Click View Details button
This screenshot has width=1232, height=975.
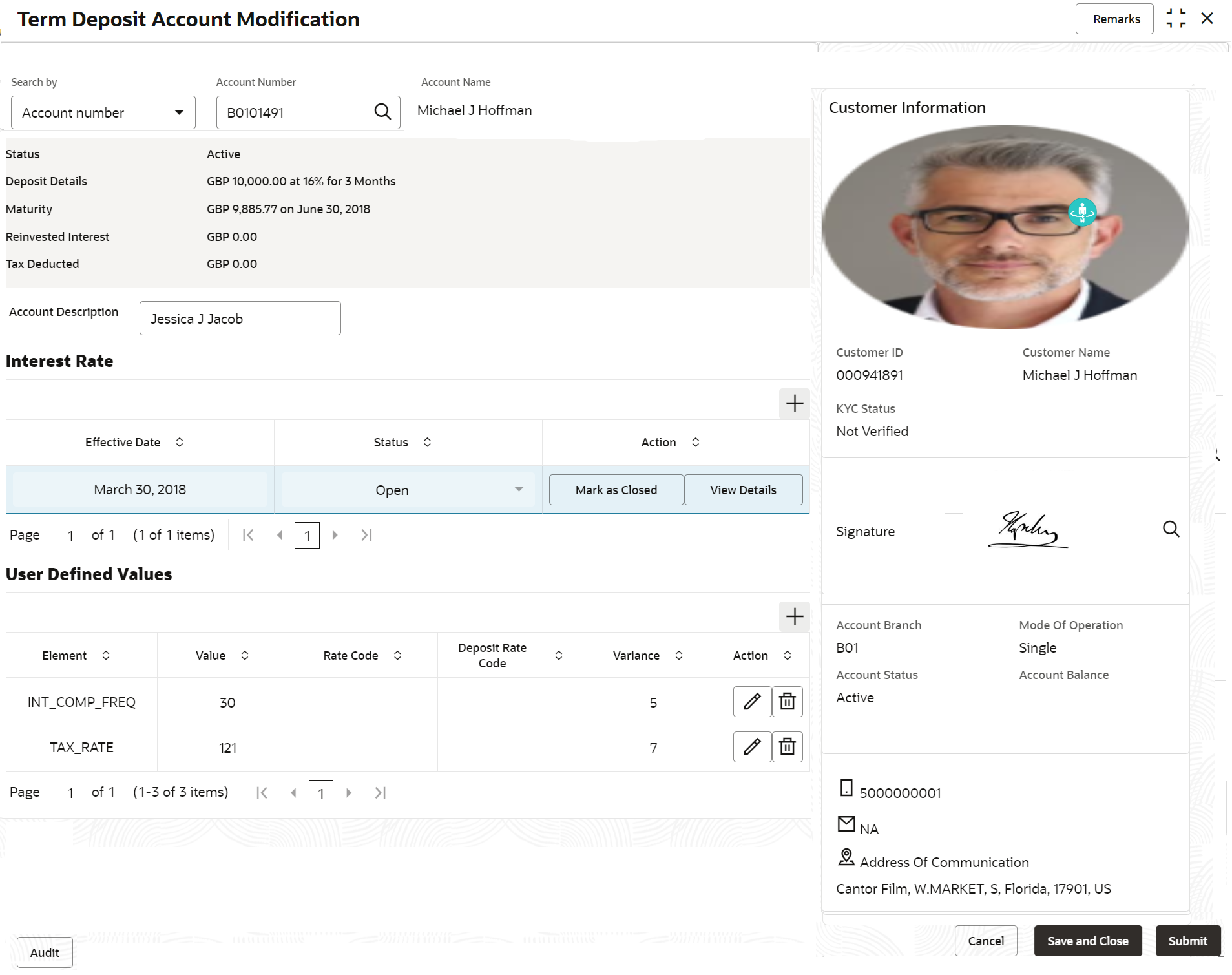tap(743, 490)
